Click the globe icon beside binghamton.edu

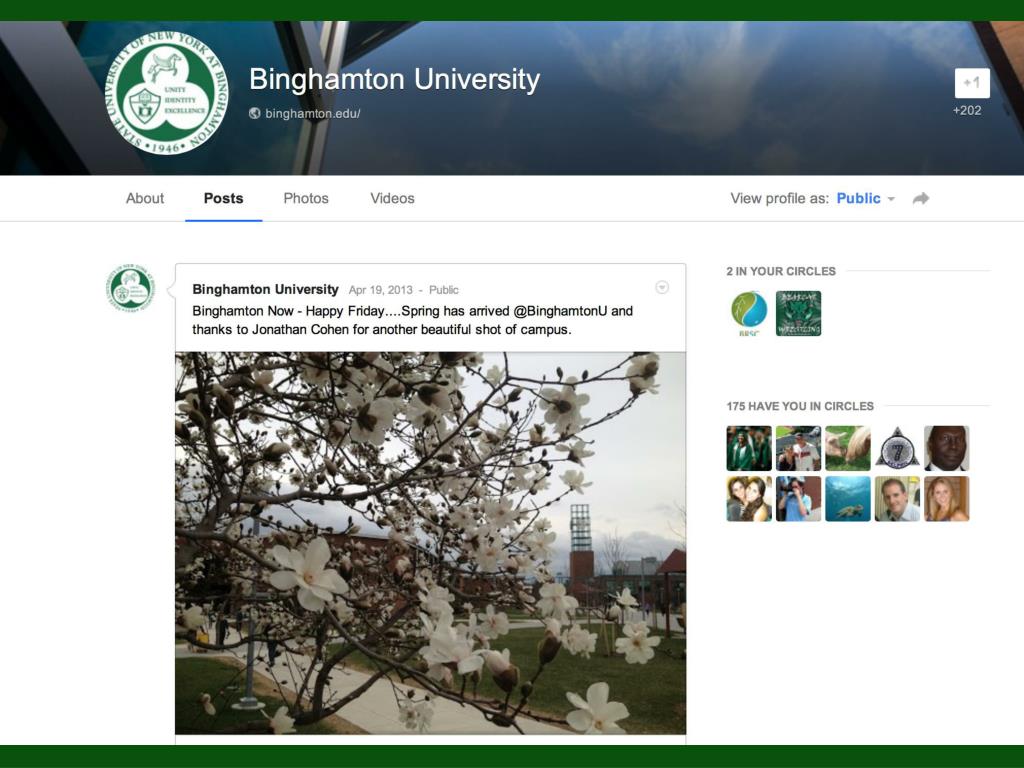point(255,113)
